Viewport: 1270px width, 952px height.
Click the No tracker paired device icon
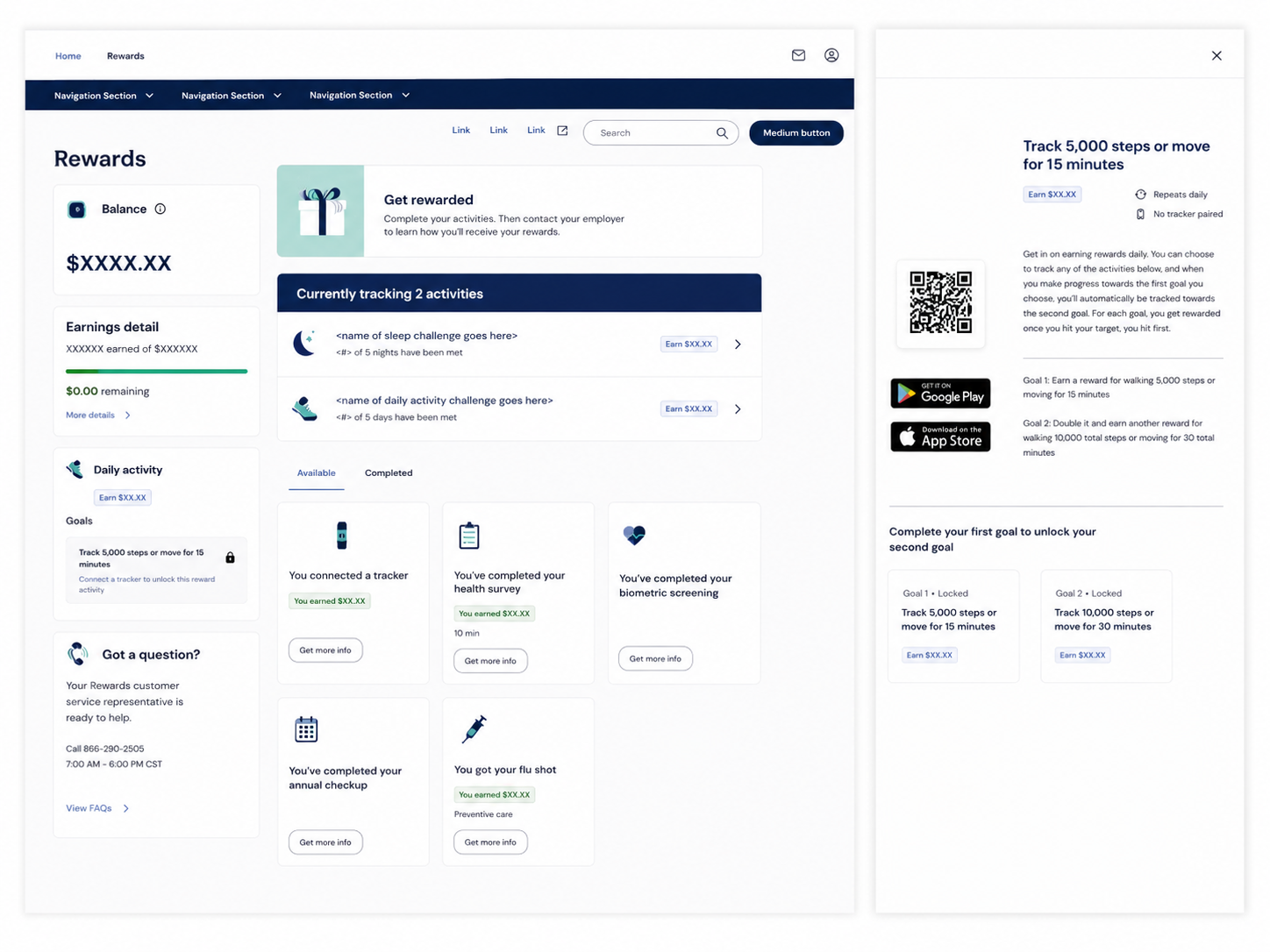click(x=1140, y=214)
